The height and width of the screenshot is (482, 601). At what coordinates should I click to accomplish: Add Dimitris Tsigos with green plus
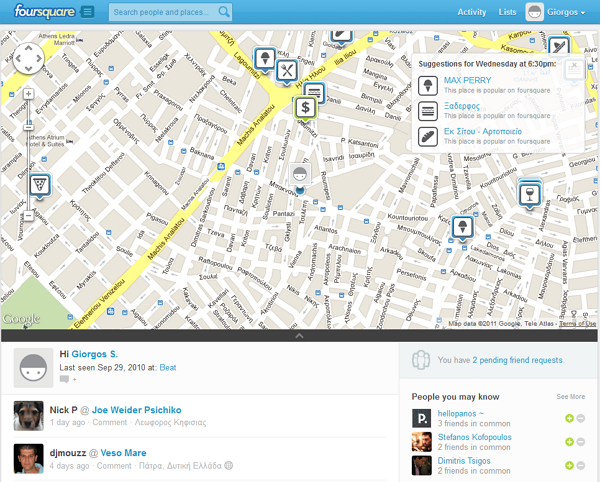[569, 466]
